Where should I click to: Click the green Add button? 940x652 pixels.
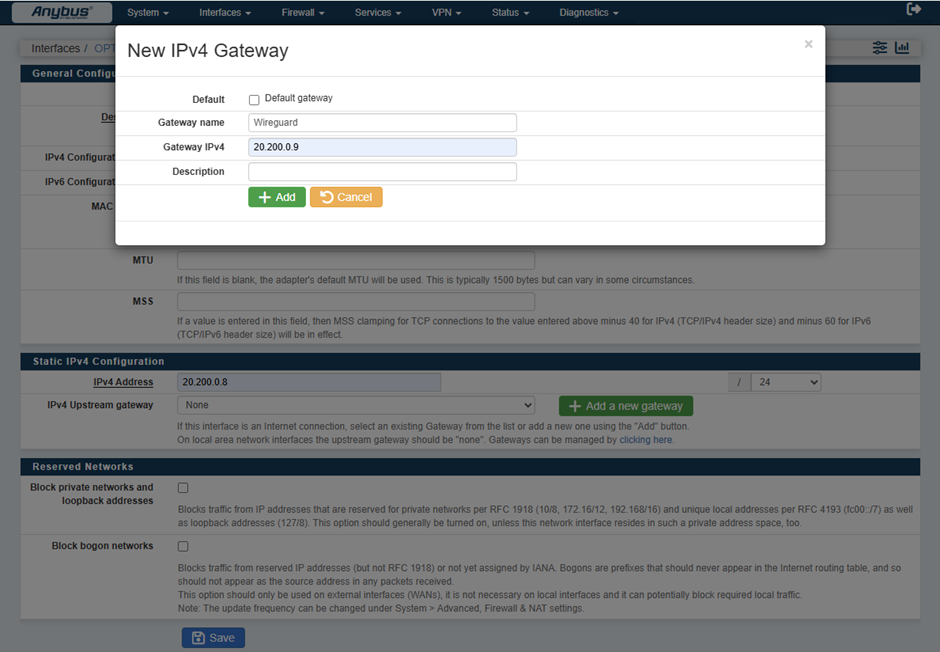(x=277, y=197)
